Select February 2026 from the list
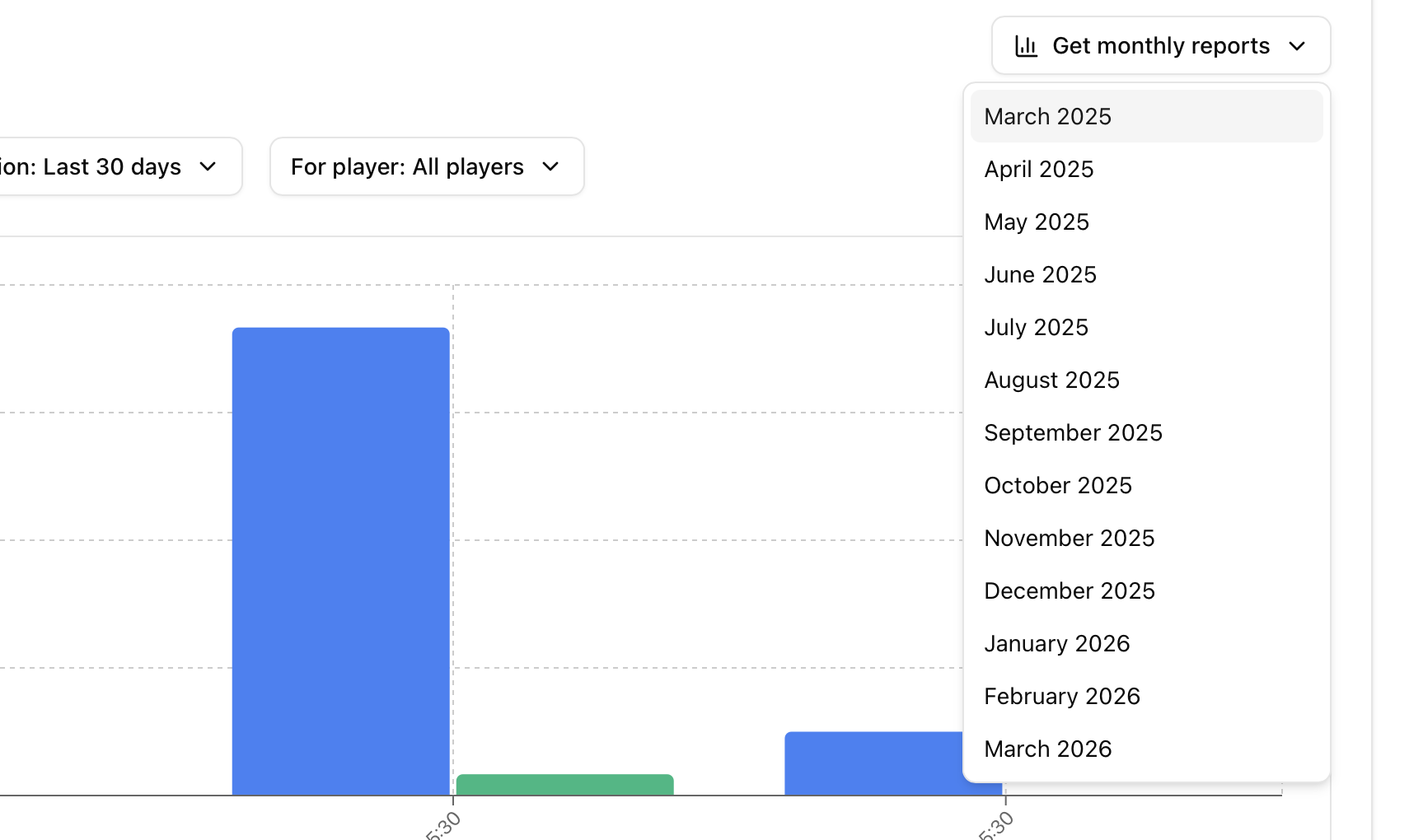1409x840 pixels. point(1062,696)
